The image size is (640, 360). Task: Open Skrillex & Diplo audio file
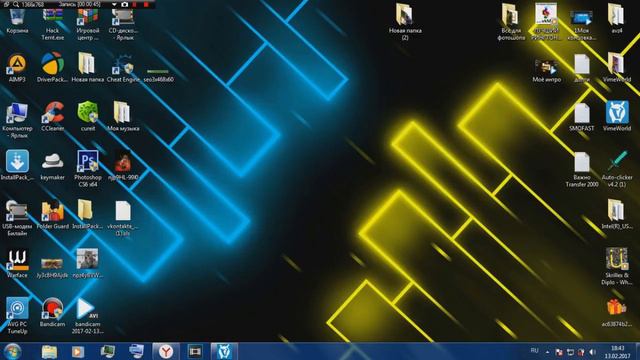tap(617, 266)
